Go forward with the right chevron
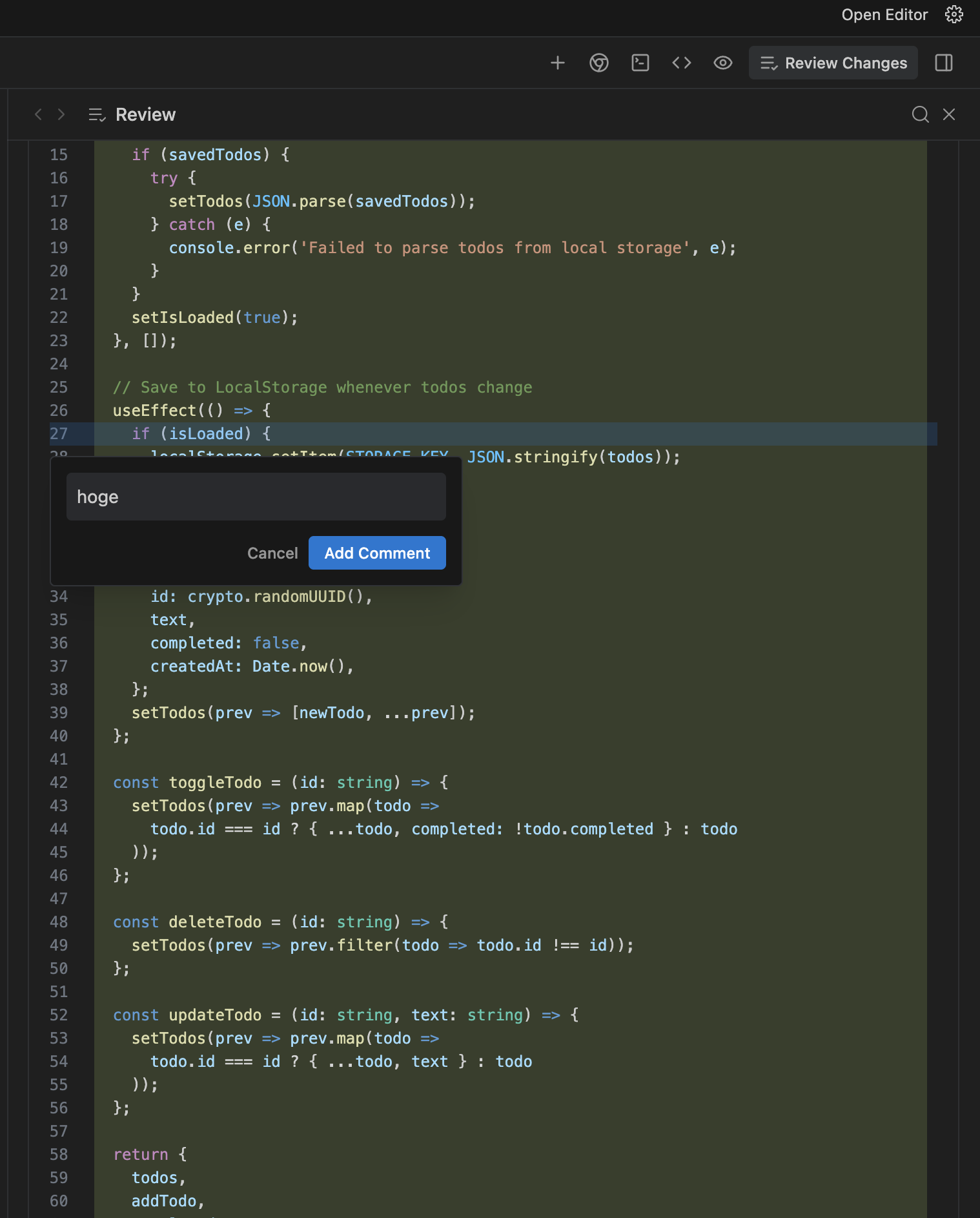The height and width of the screenshot is (1218, 980). click(61, 114)
